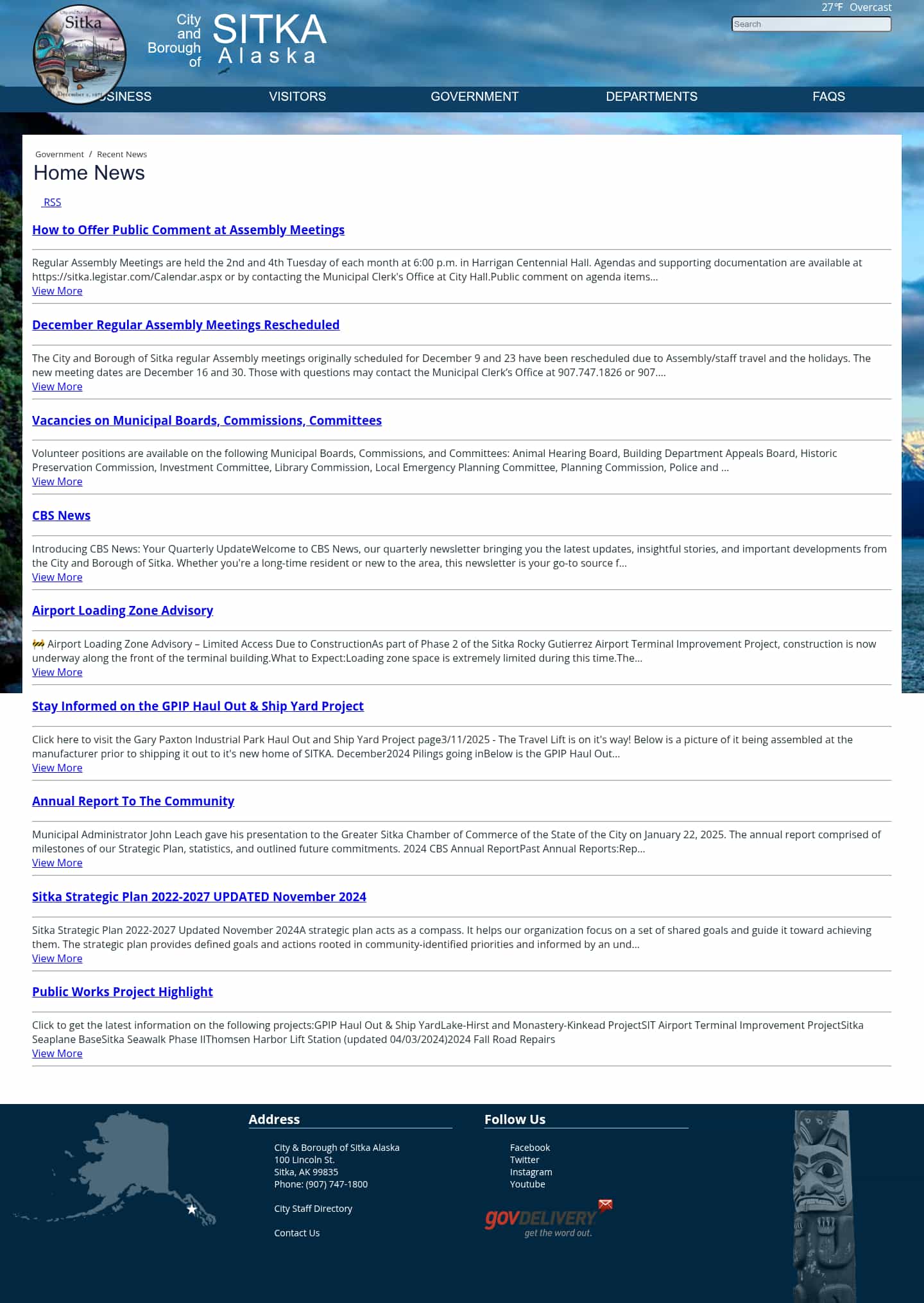The height and width of the screenshot is (1303, 924).
Task: Open Sitka Strategic Plan 2022-2027 article
Action: point(199,897)
